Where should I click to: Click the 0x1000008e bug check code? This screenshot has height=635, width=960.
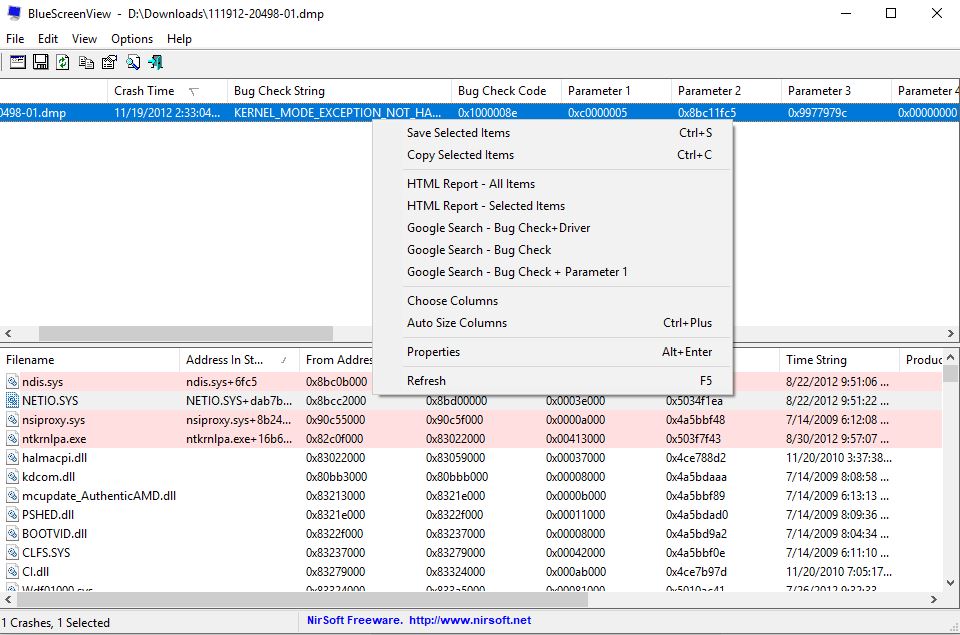(487, 113)
